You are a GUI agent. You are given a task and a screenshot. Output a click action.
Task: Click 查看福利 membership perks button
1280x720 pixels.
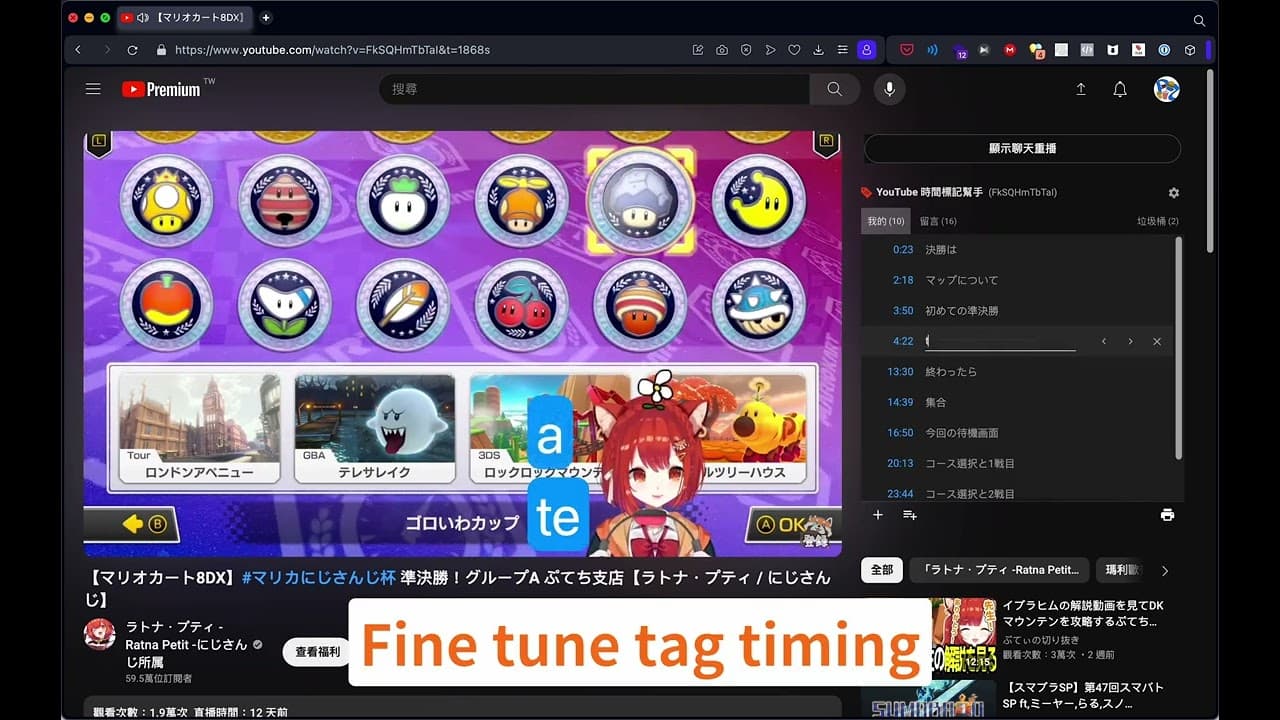(317, 652)
